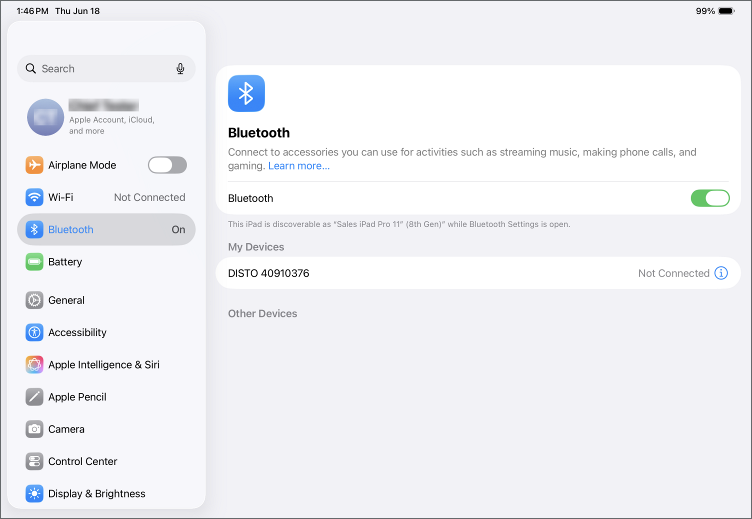Click the My Devices section header
Viewport: 752px width, 519px height.
pyautogui.click(x=256, y=247)
